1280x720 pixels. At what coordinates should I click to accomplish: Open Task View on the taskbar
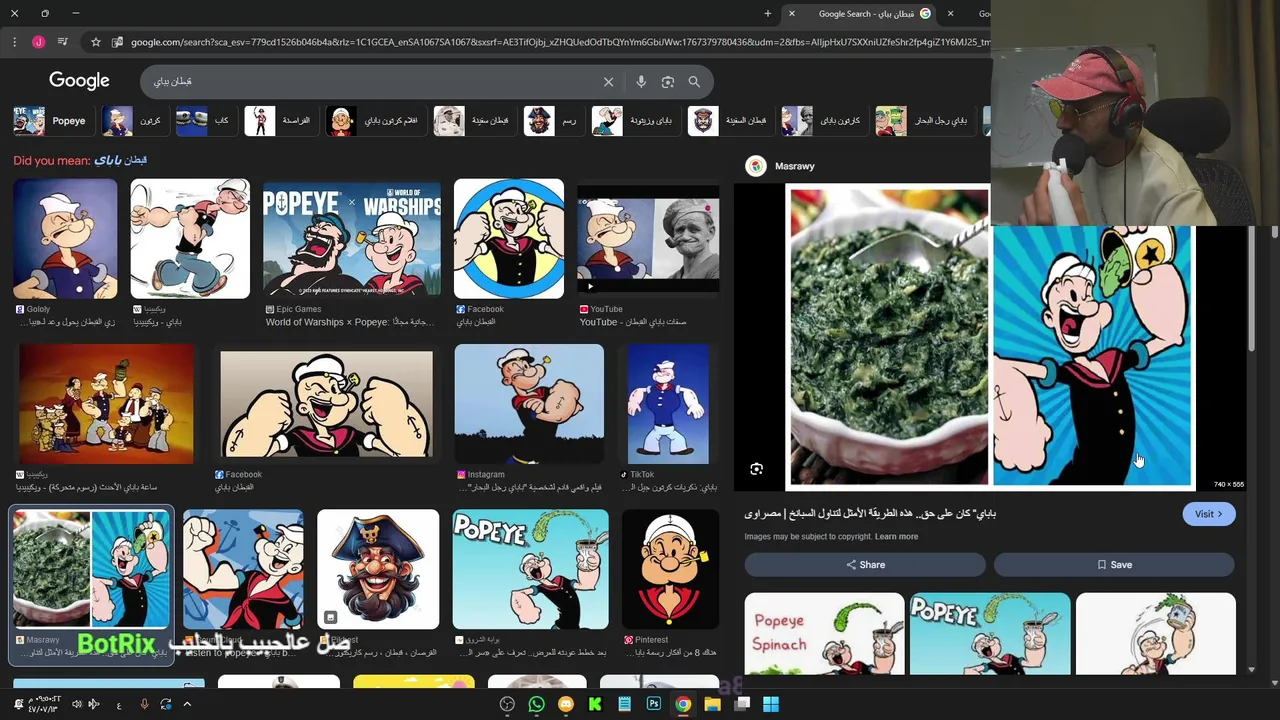742,704
